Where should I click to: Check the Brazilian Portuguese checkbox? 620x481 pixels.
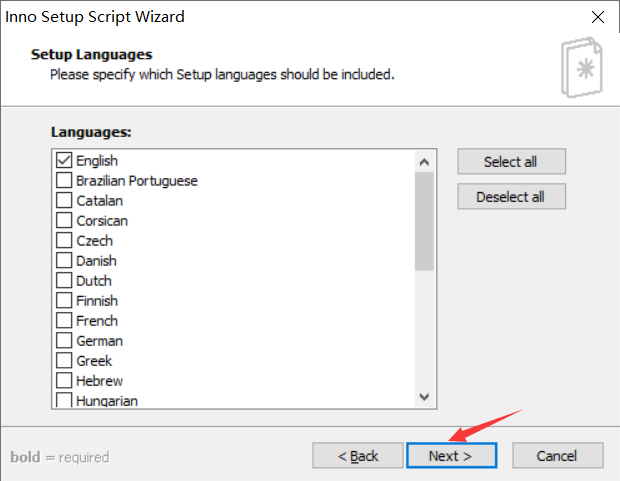click(64, 180)
